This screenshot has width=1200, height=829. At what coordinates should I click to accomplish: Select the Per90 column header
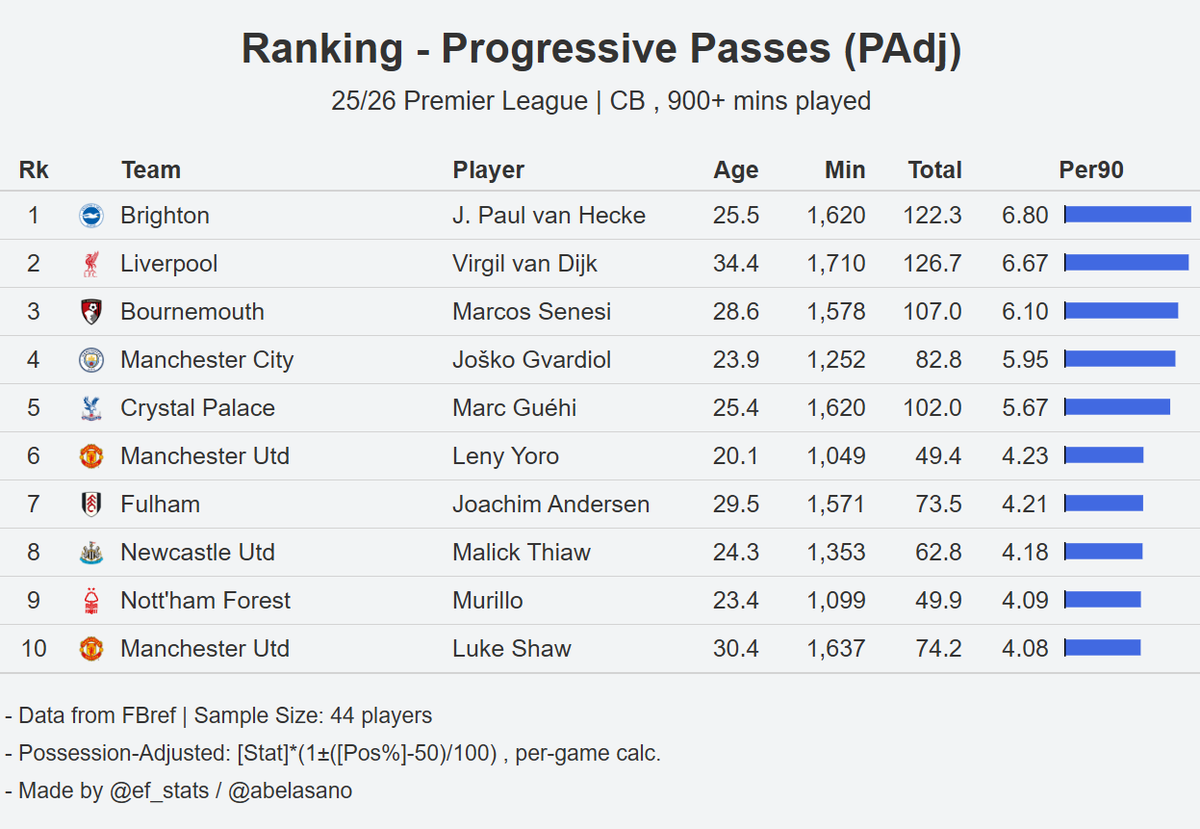1091,170
